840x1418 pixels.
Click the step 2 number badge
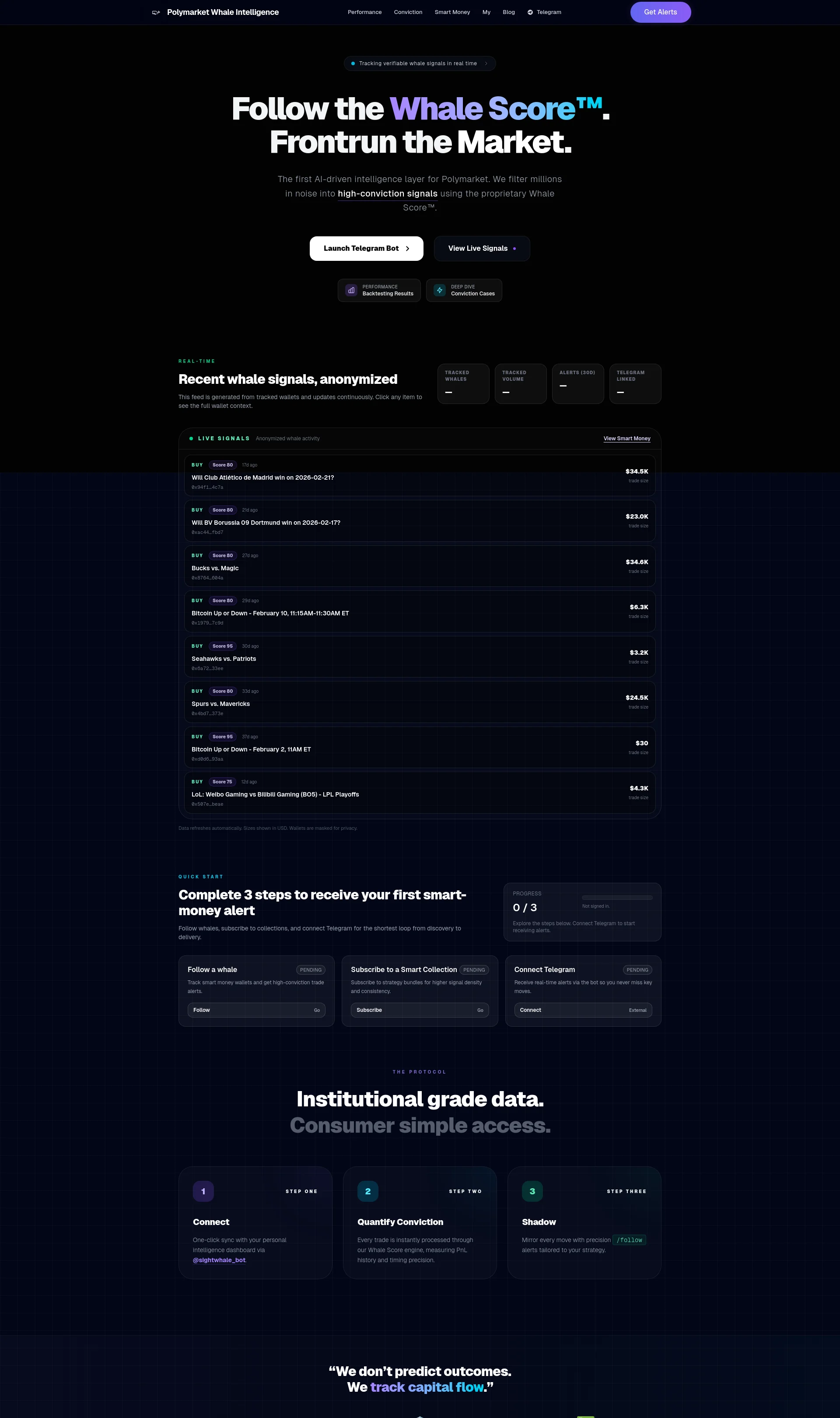[x=367, y=1191]
